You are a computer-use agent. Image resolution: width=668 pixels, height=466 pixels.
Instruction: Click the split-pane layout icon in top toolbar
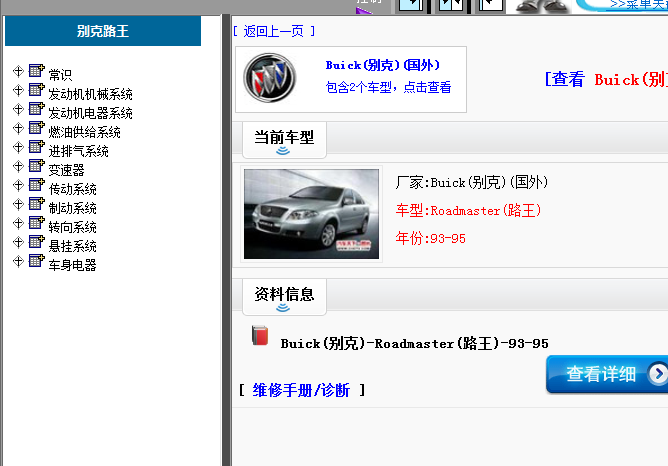(451, 4)
